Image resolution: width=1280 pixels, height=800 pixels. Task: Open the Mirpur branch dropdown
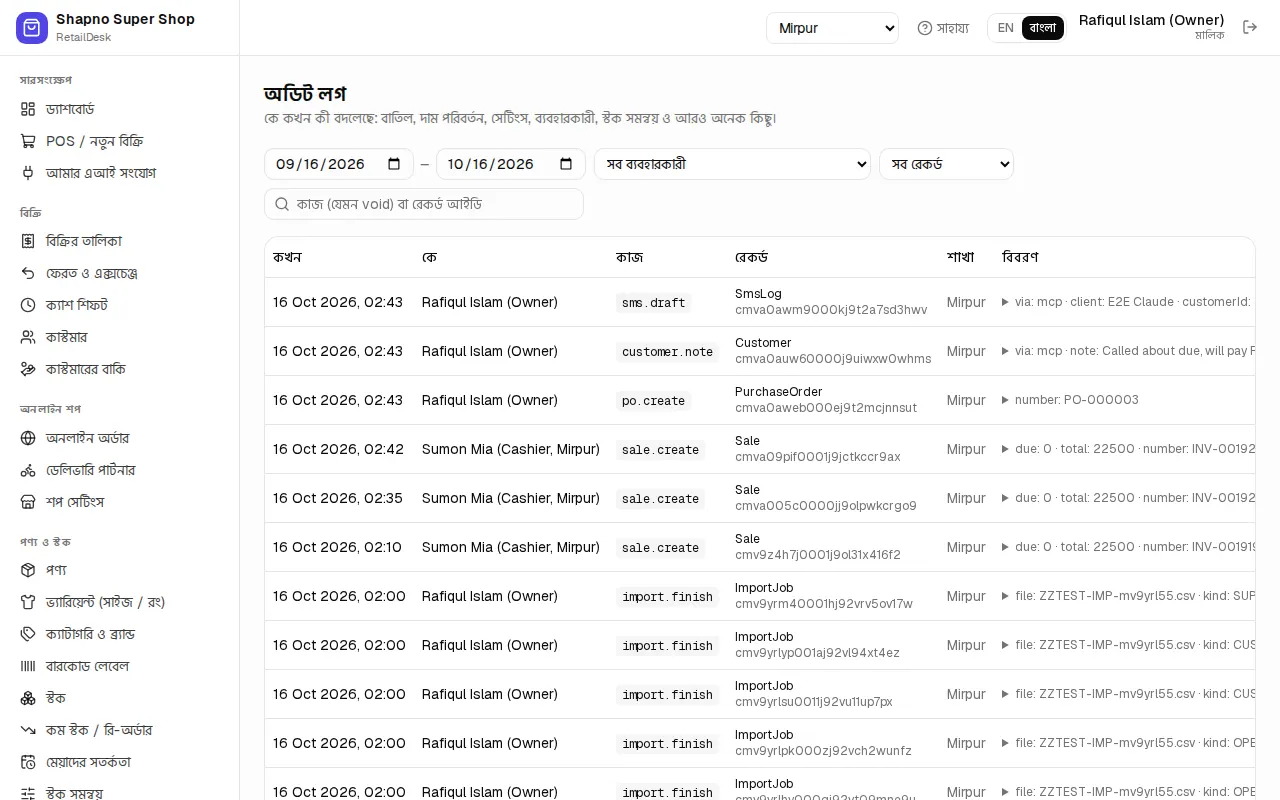[x=832, y=28]
